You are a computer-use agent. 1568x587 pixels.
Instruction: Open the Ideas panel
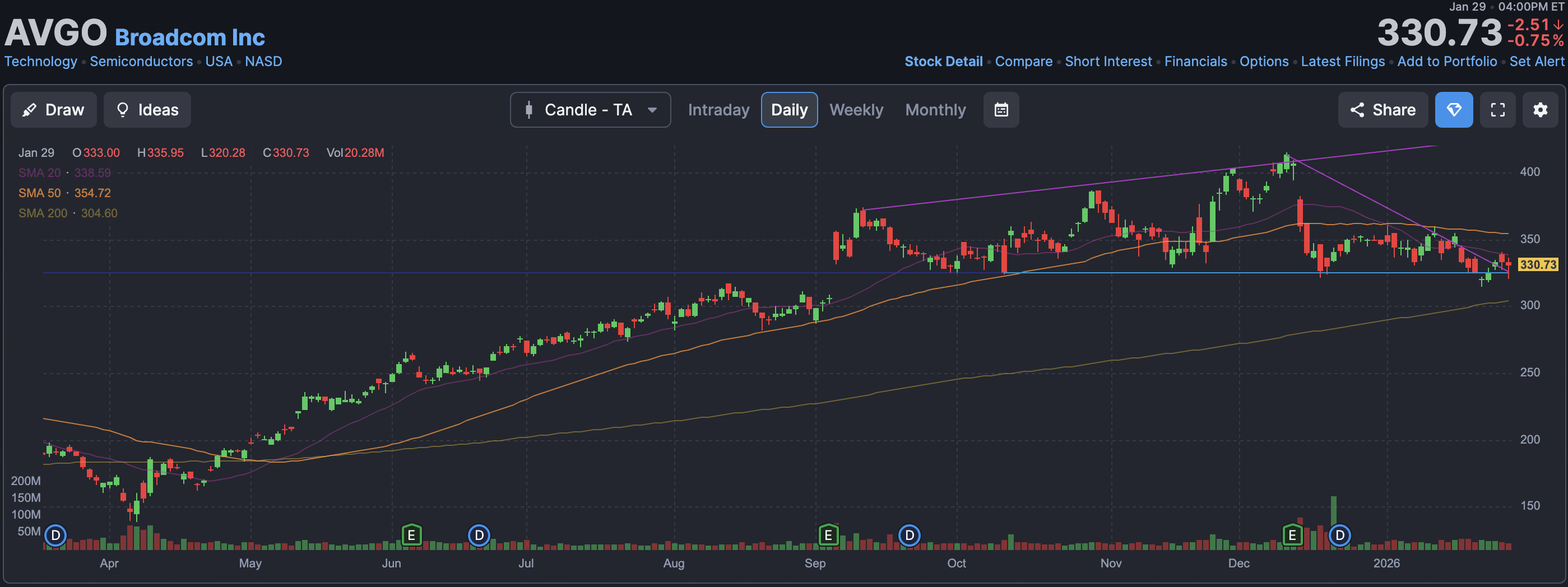tap(147, 109)
